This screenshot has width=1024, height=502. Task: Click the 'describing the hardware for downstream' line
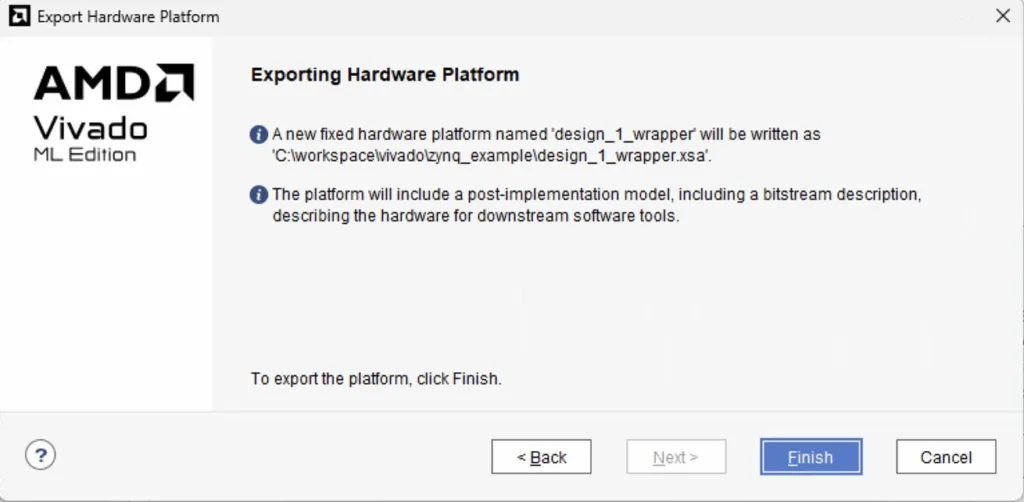476,215
